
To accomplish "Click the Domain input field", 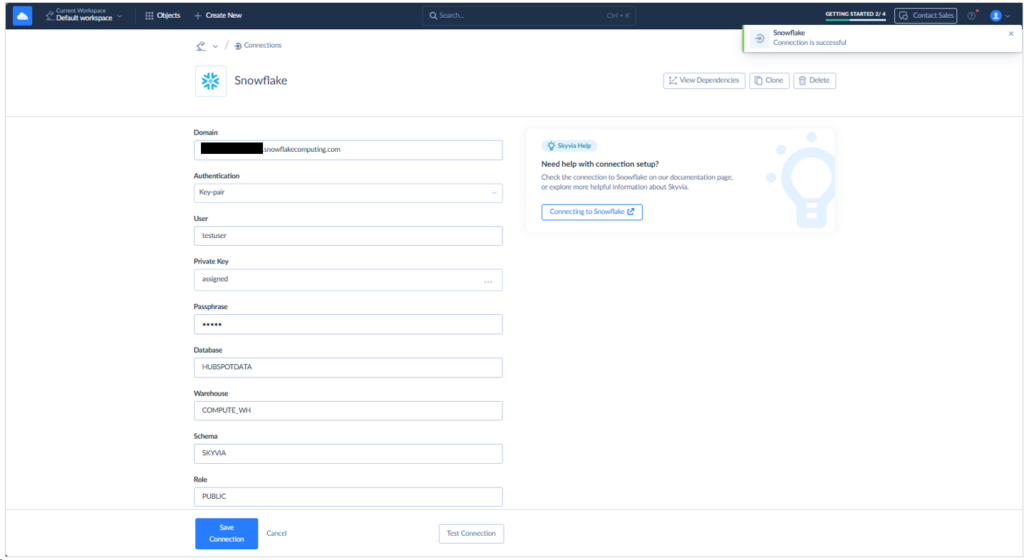I will click(x=348, y=149).
